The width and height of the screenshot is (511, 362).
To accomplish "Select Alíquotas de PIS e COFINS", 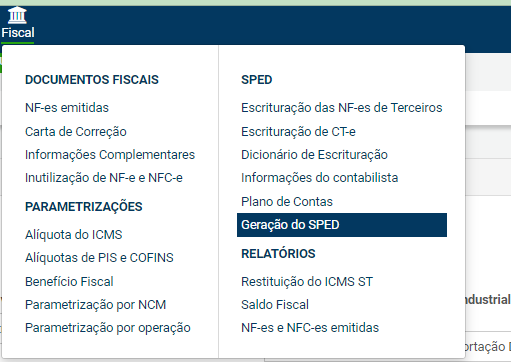I will (99, 258).
